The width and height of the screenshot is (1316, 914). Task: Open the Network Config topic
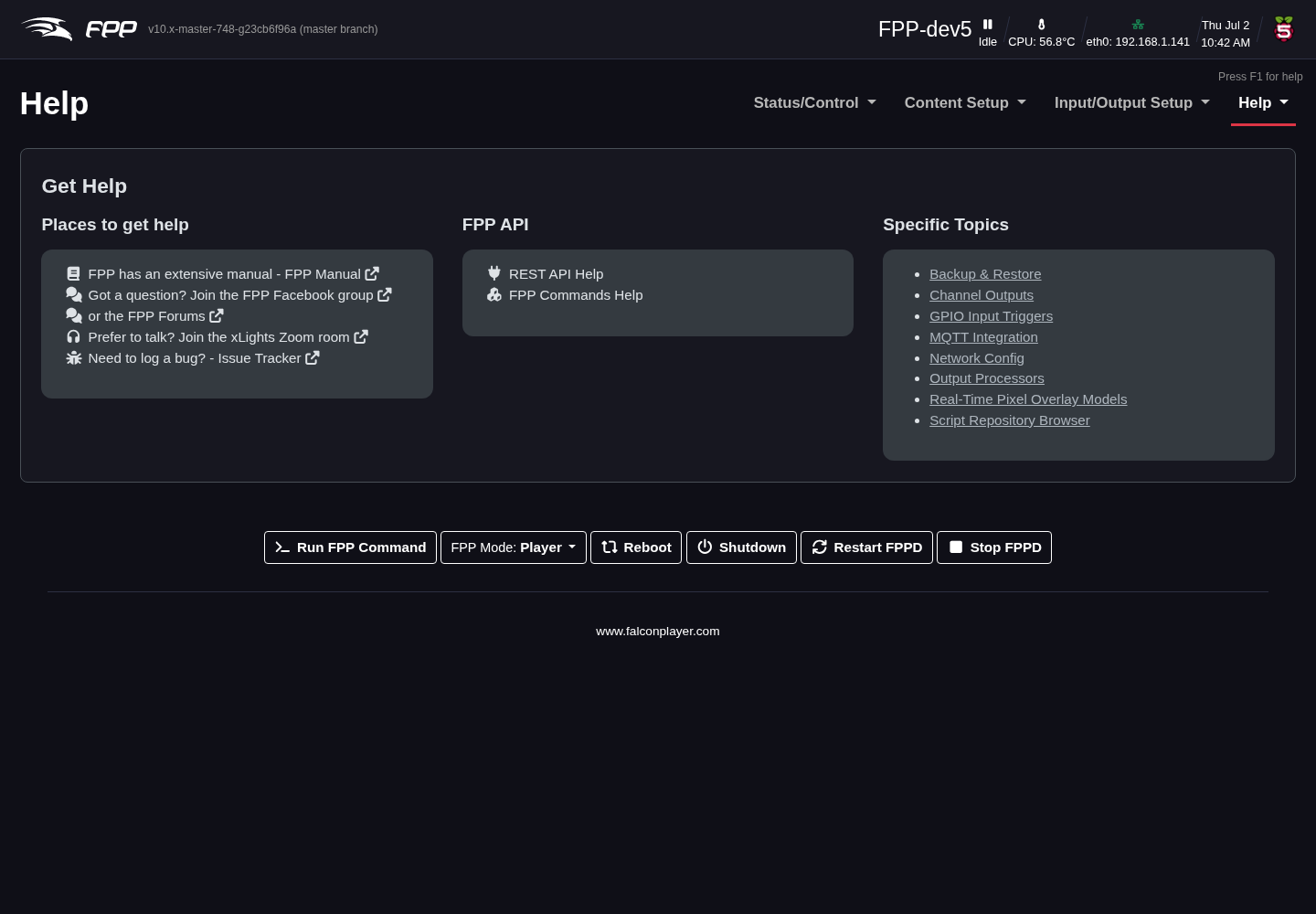[977, 358]
